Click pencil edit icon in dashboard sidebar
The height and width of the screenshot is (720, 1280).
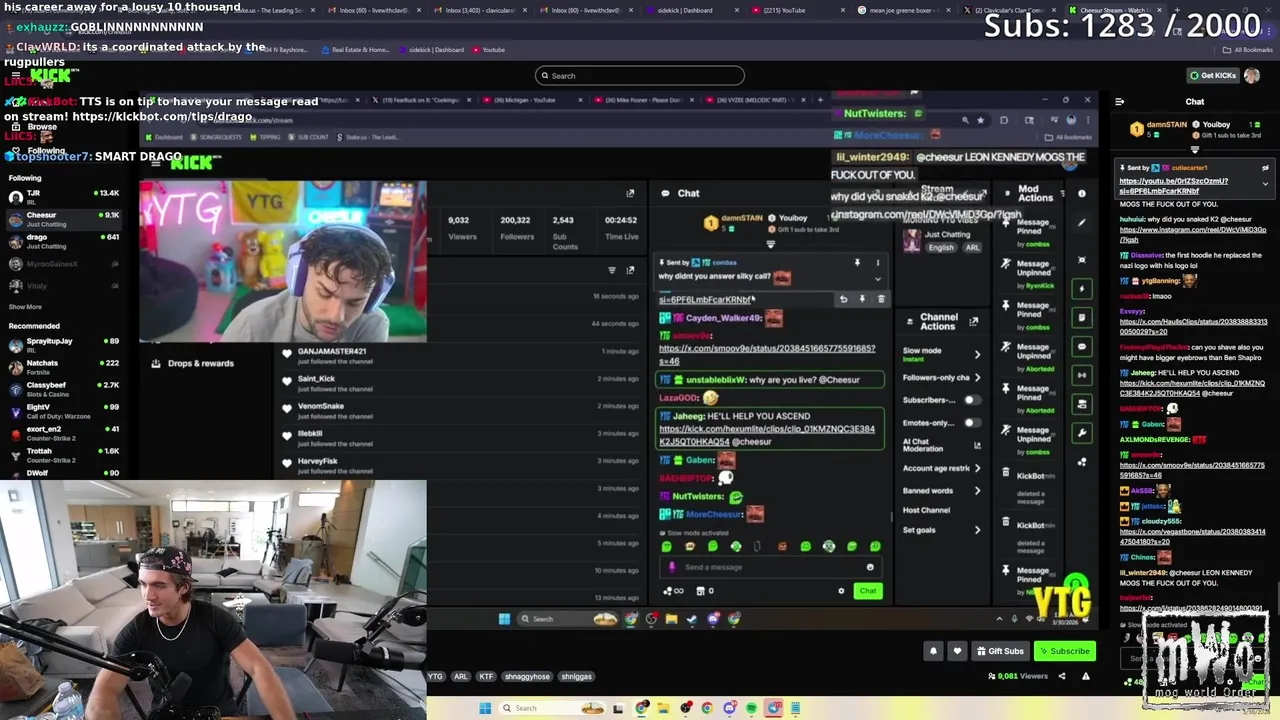[x=1082, y=222]
